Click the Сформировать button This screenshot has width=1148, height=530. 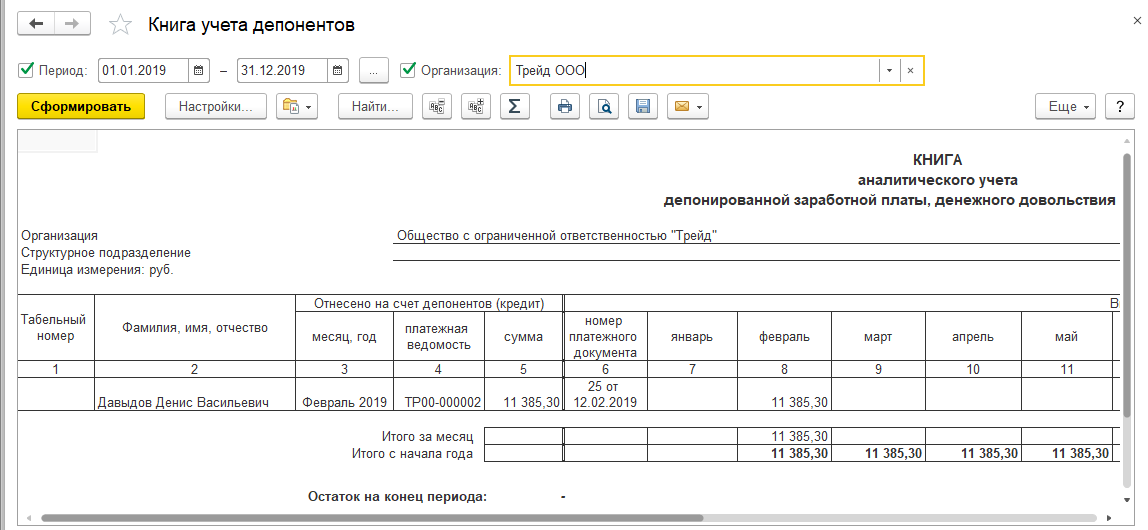point(81,106)
